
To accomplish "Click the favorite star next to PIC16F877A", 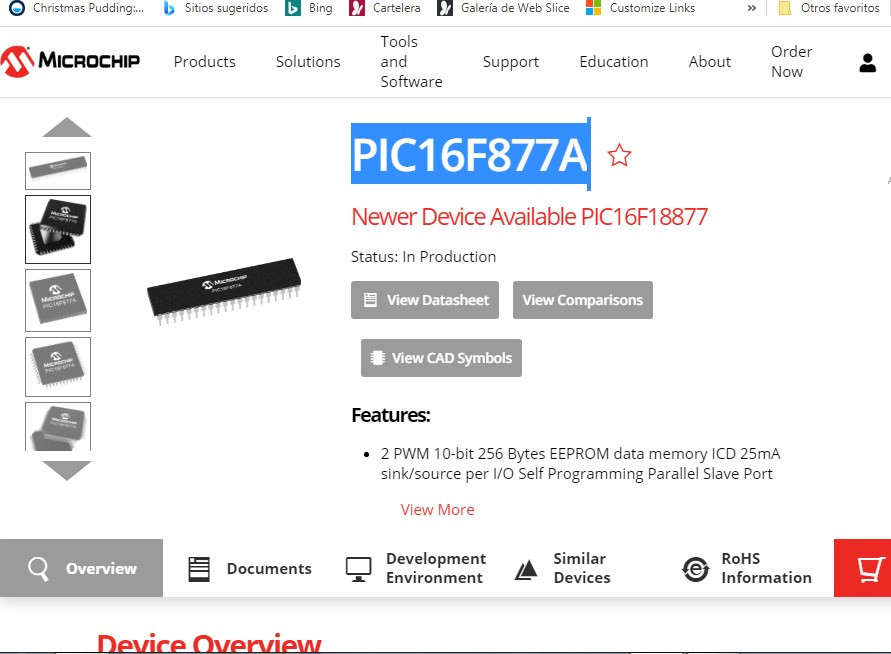I will click(619, 155).
